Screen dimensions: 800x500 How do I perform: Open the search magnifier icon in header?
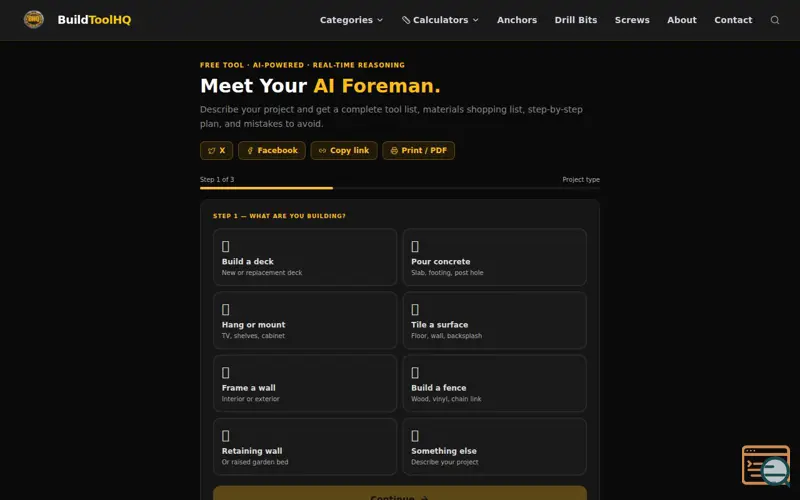774,20
